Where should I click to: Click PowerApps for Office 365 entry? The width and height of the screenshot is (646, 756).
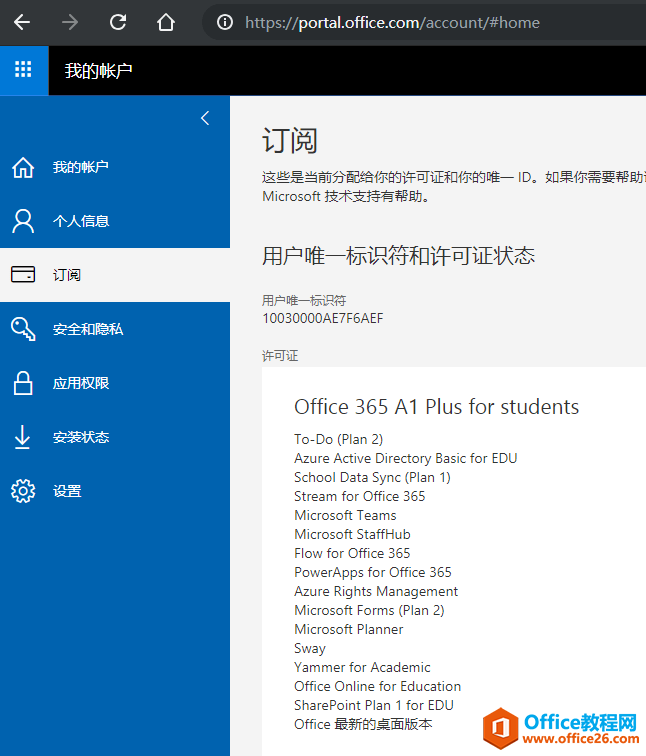(373, 572)
